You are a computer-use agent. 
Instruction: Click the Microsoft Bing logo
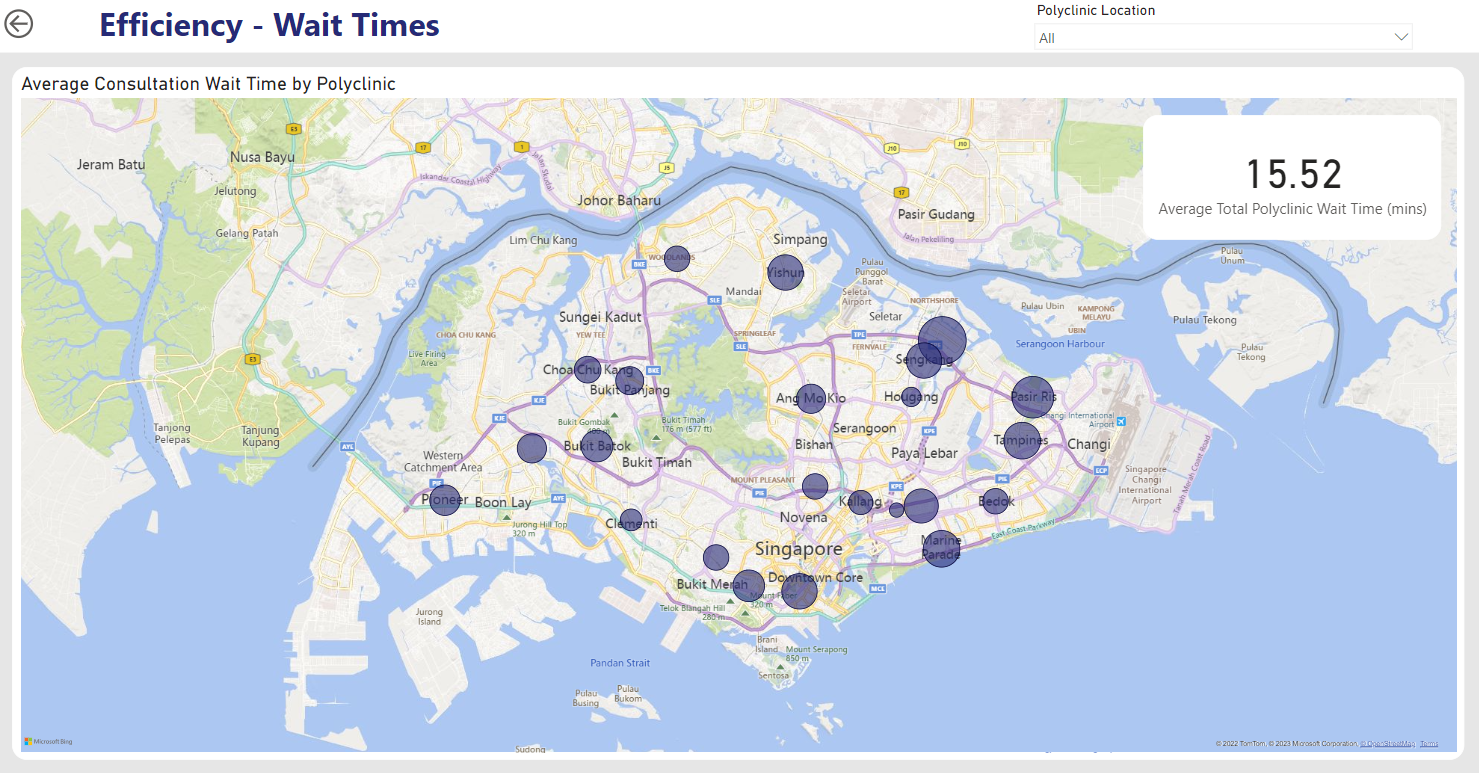48,741
